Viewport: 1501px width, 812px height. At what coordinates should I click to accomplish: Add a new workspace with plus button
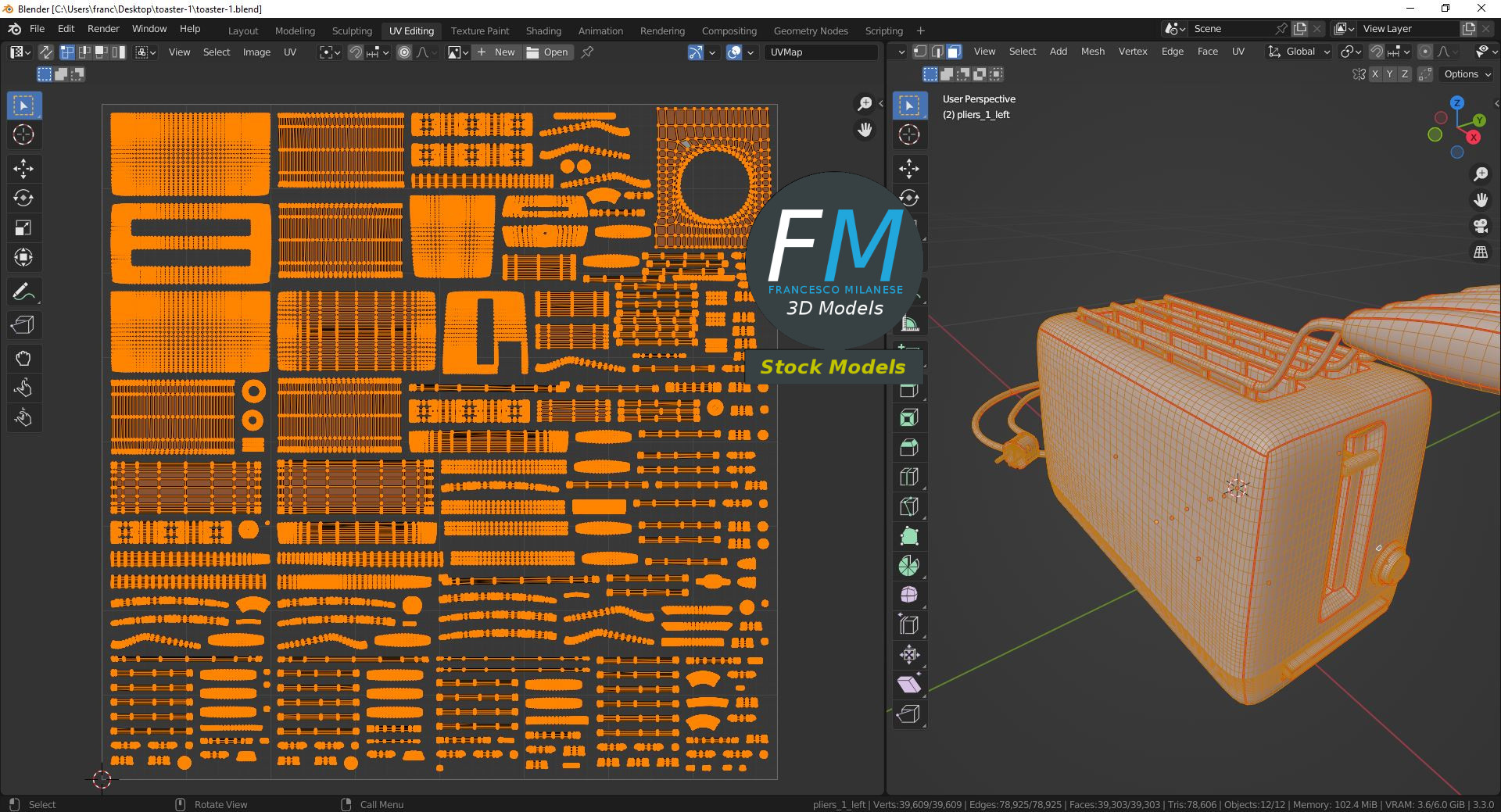click(920, 30)
